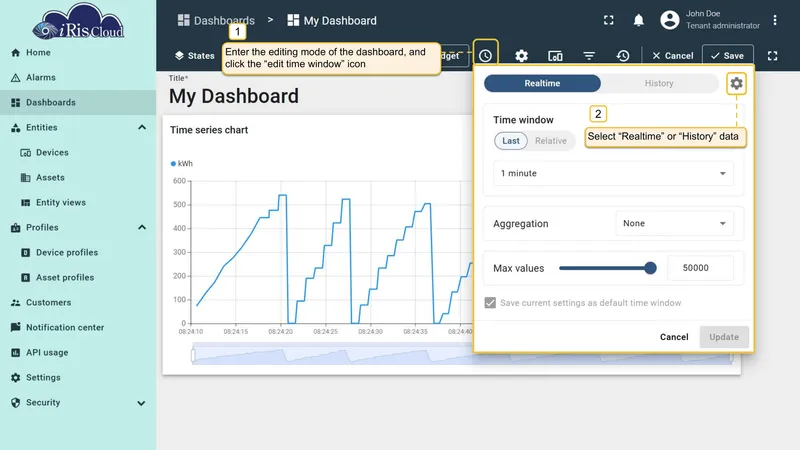Open version history icon in toolbar

(623, 56)
